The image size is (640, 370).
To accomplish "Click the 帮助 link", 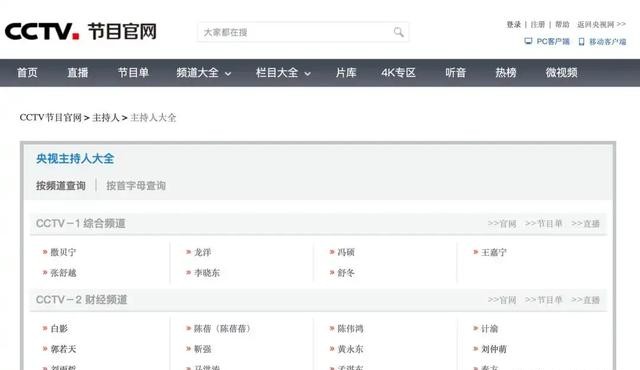I will click(562, 24).
